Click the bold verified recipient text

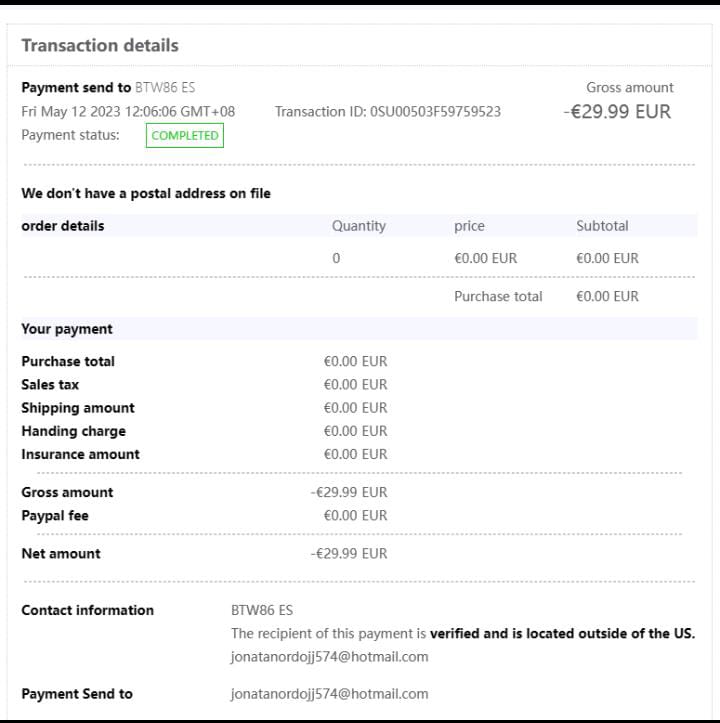[562, 633]
